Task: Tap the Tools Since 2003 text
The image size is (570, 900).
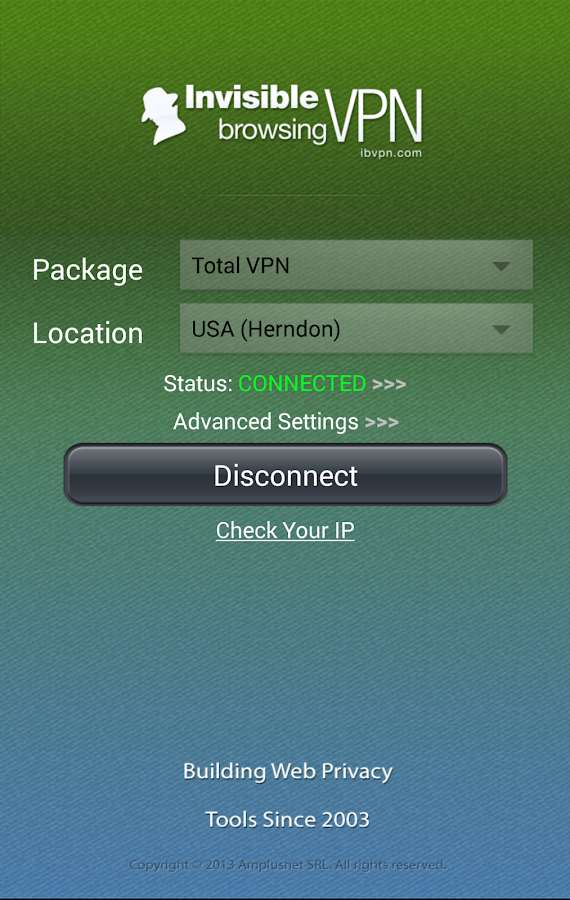Action: 288,820
